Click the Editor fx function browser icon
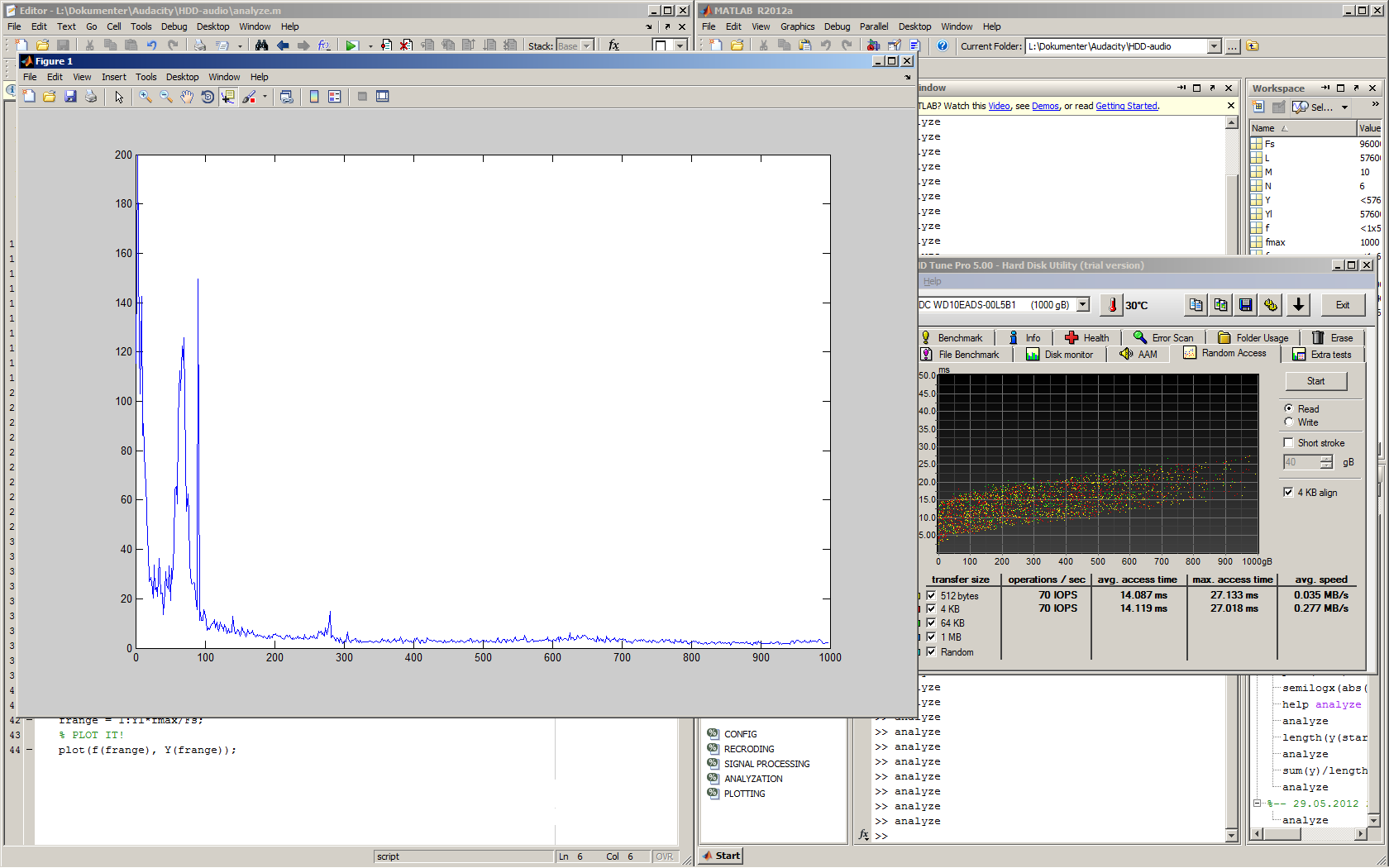This screenshot has height=868, width=1389. click(x=613, y=45)
